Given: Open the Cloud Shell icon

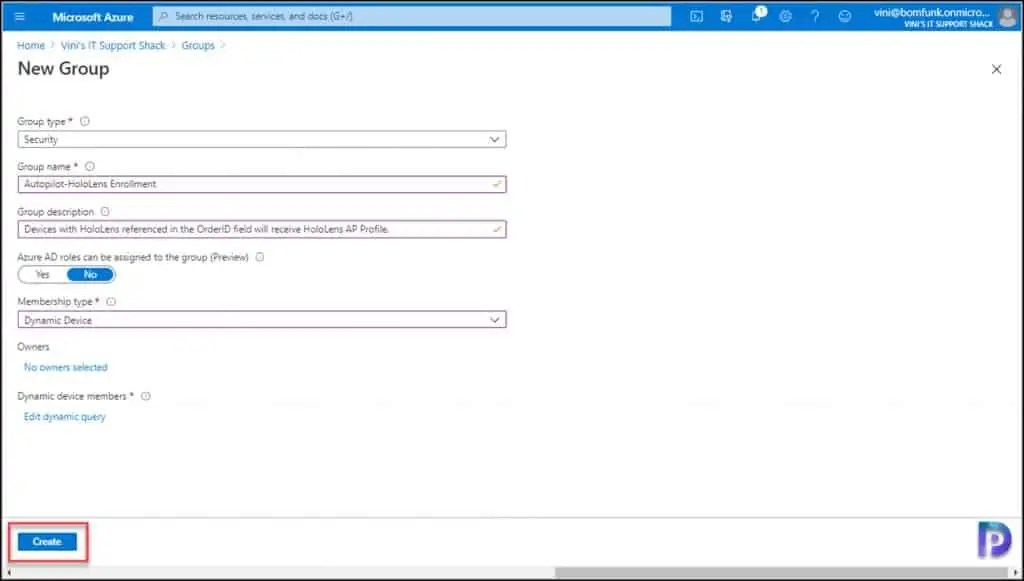Looking at the screenshot, I should 697,15.
